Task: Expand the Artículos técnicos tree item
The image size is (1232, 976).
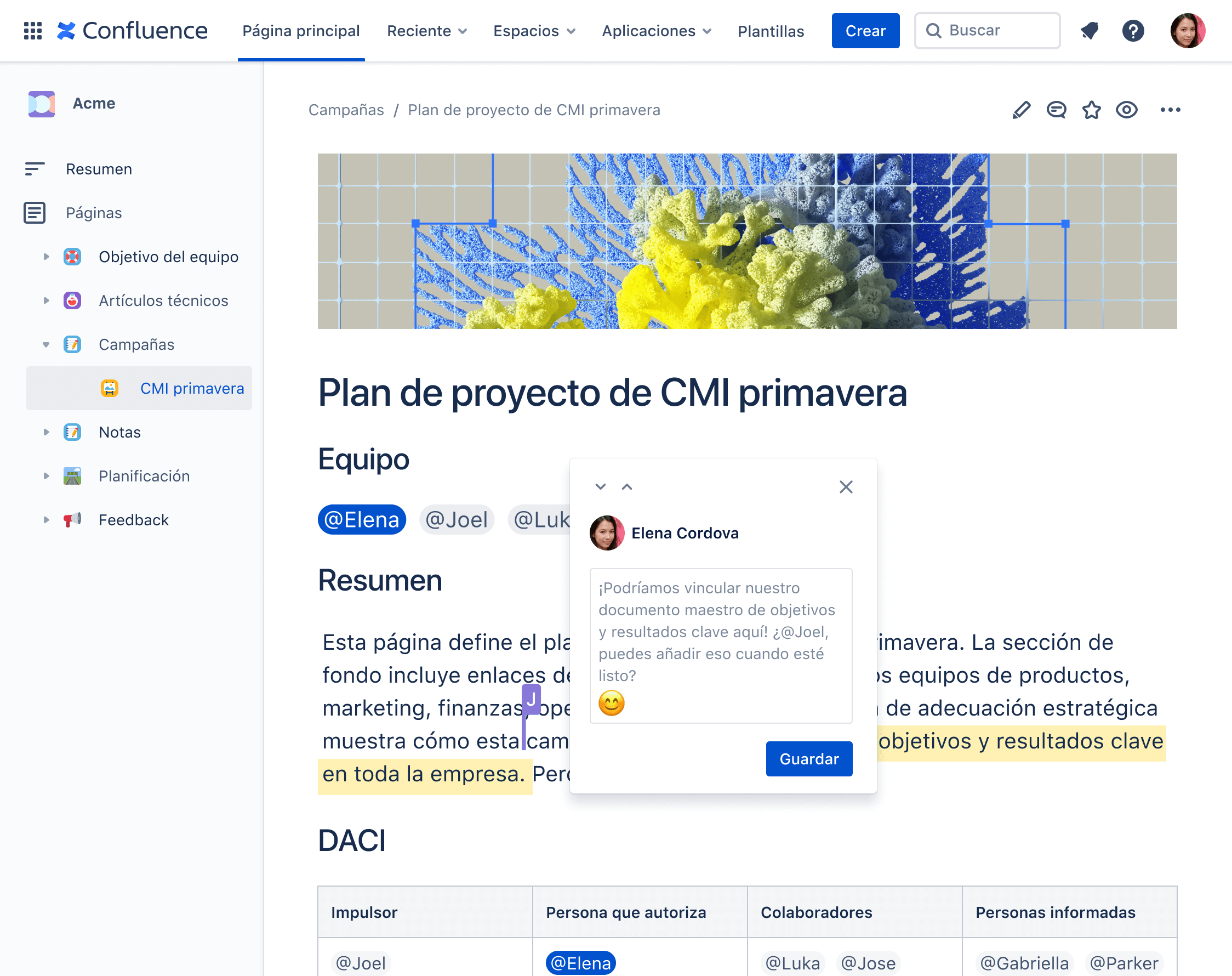Action: click(46, 300)
